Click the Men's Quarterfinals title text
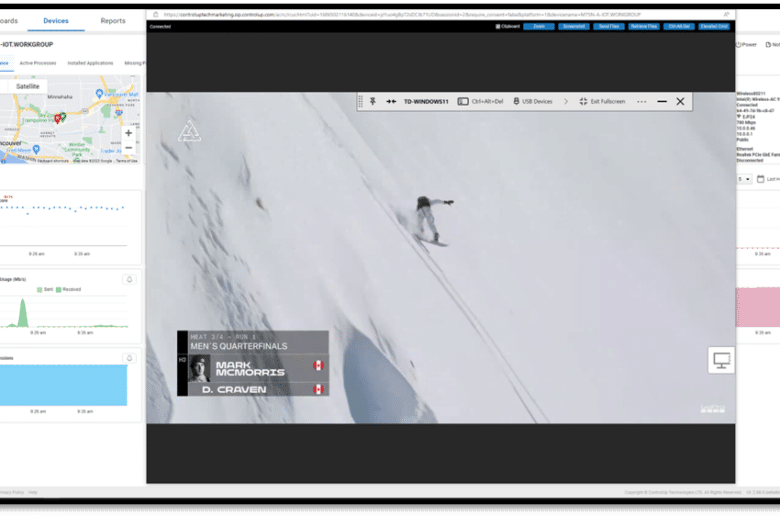This screenshot has height=516, width=780. [x=239, y=346]
